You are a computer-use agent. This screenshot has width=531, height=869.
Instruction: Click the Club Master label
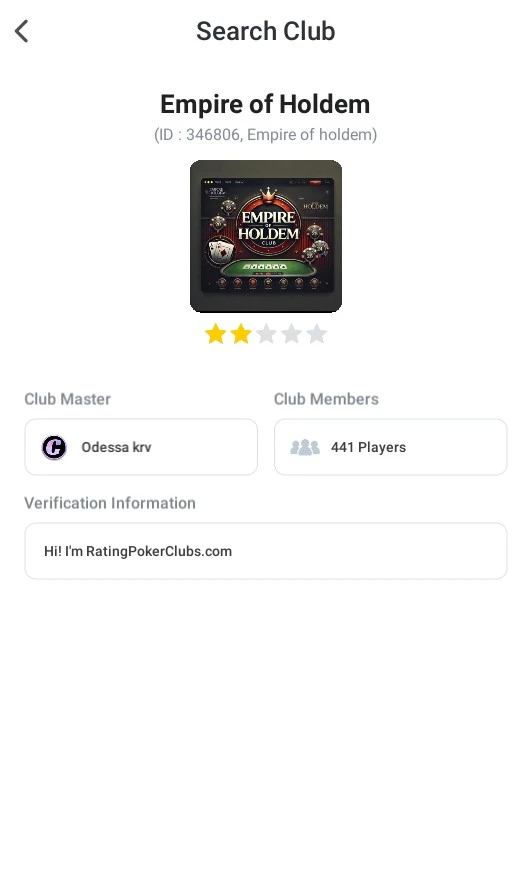68,399
